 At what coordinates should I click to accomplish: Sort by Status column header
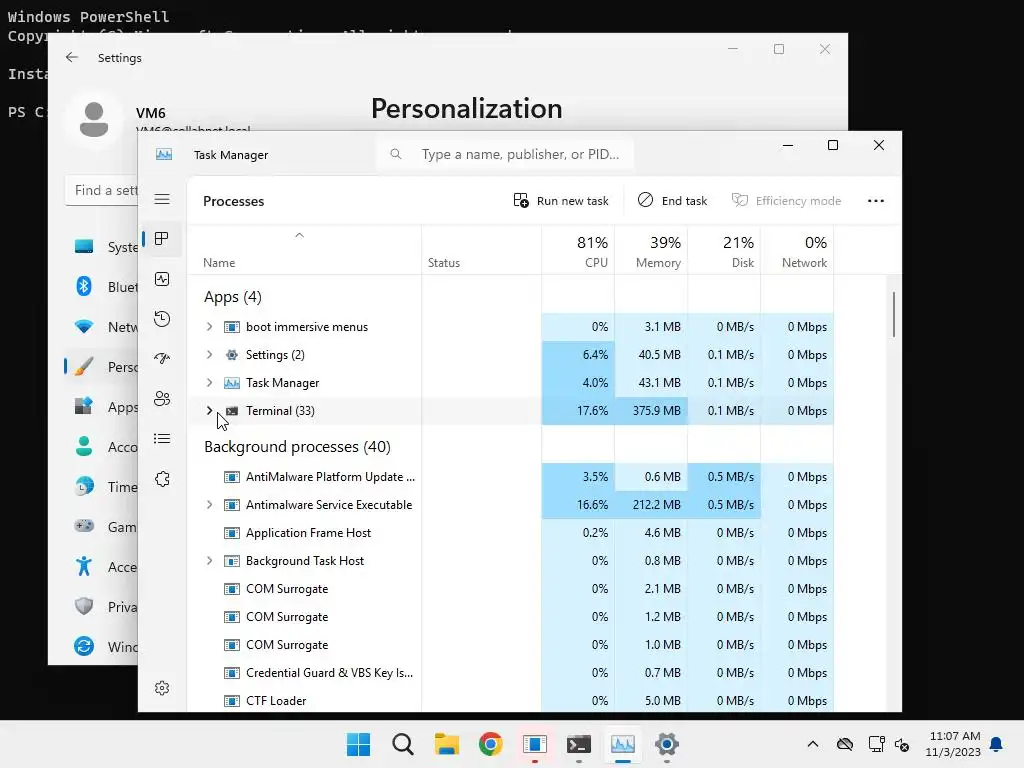tap(481, 251)
